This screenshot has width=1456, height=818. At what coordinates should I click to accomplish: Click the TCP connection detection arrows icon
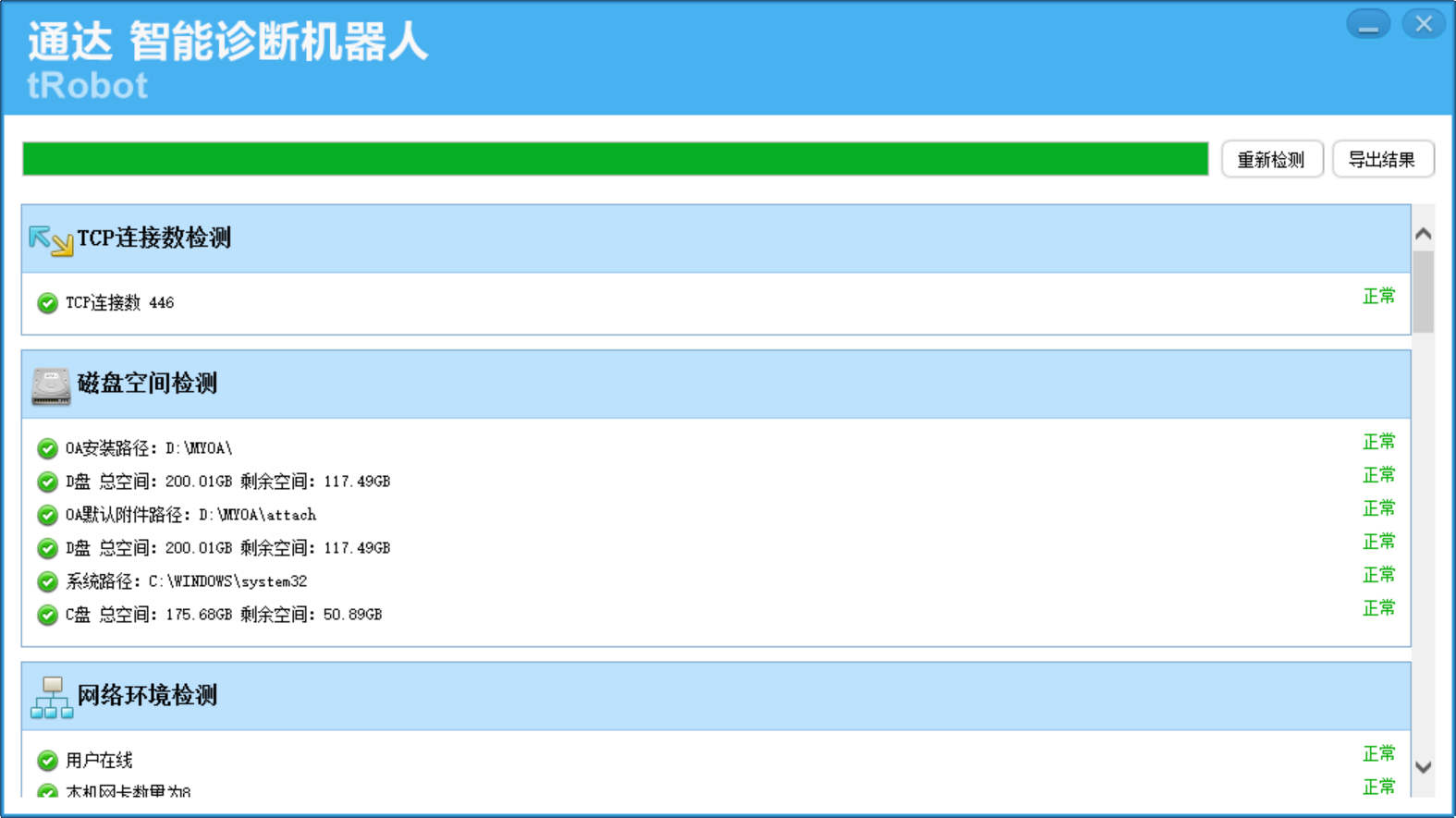[50, 239]
